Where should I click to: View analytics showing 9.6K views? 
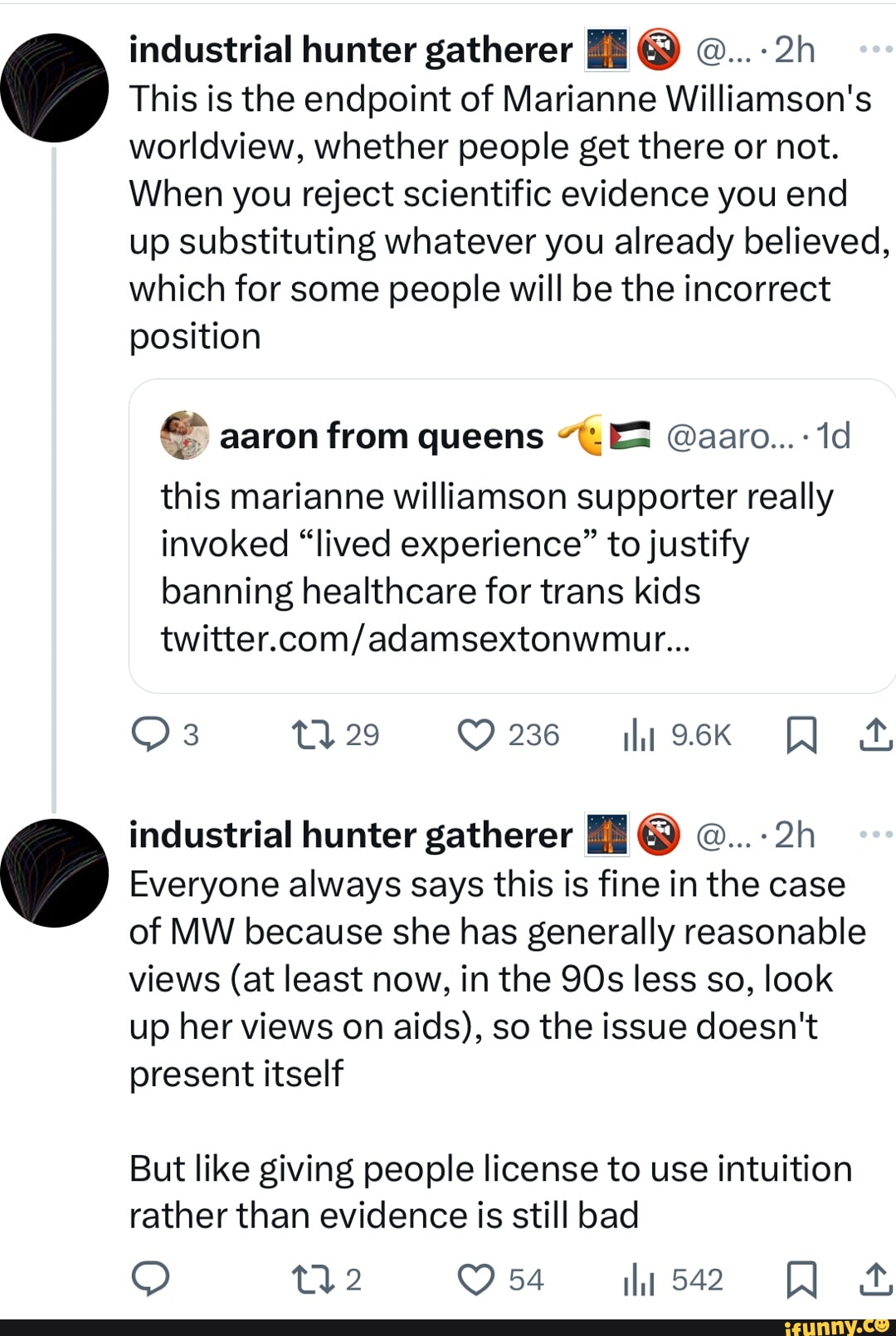[639, 735]
